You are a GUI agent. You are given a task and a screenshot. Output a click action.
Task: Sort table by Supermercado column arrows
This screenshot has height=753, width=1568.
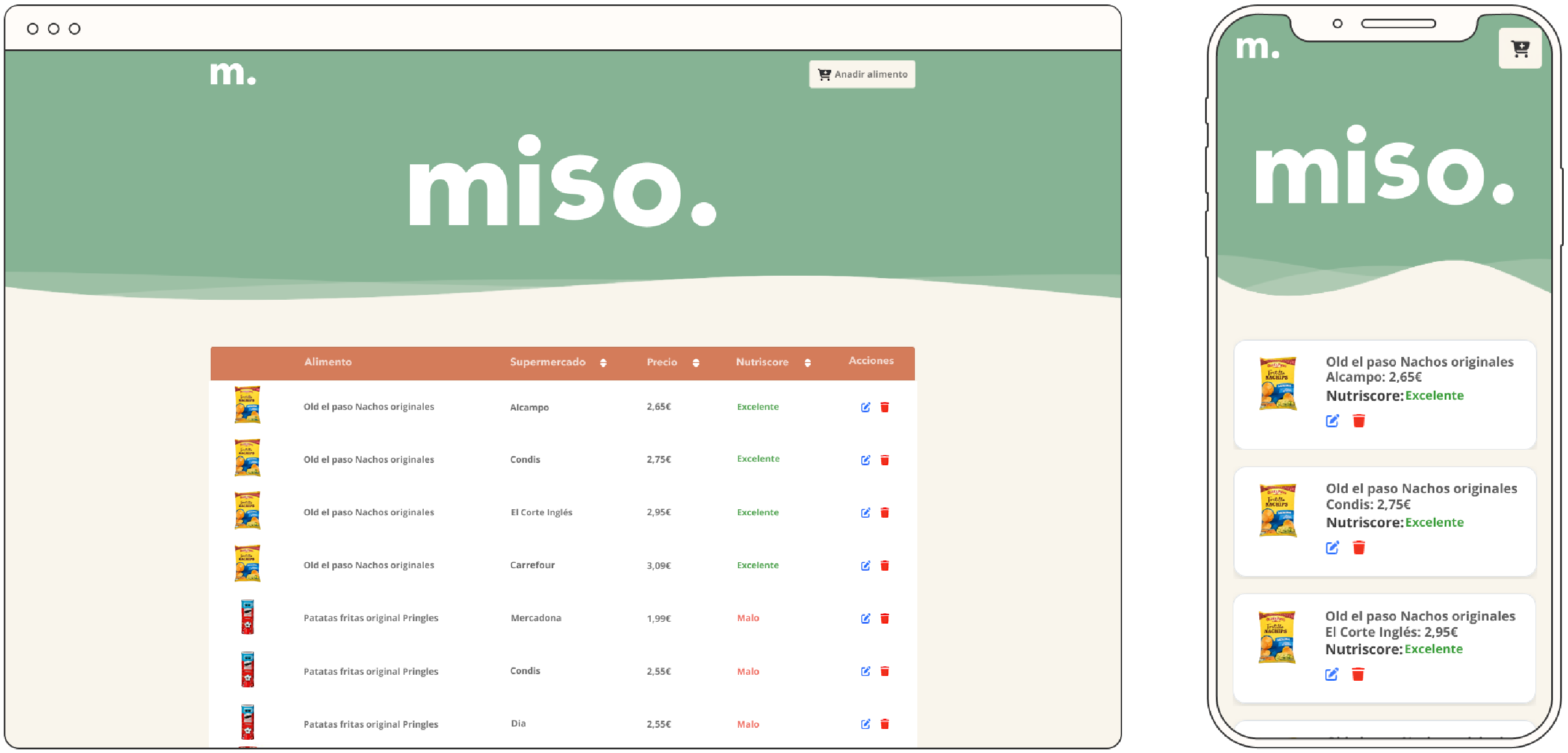pos(603,363)
